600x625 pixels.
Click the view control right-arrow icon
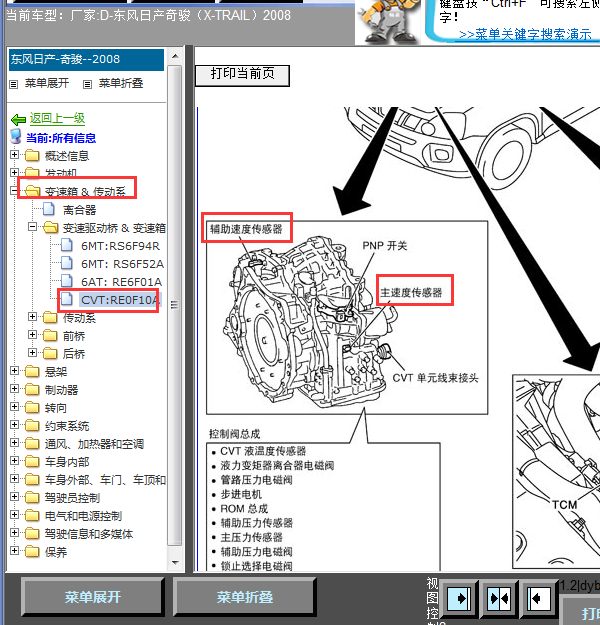point(460,598)
